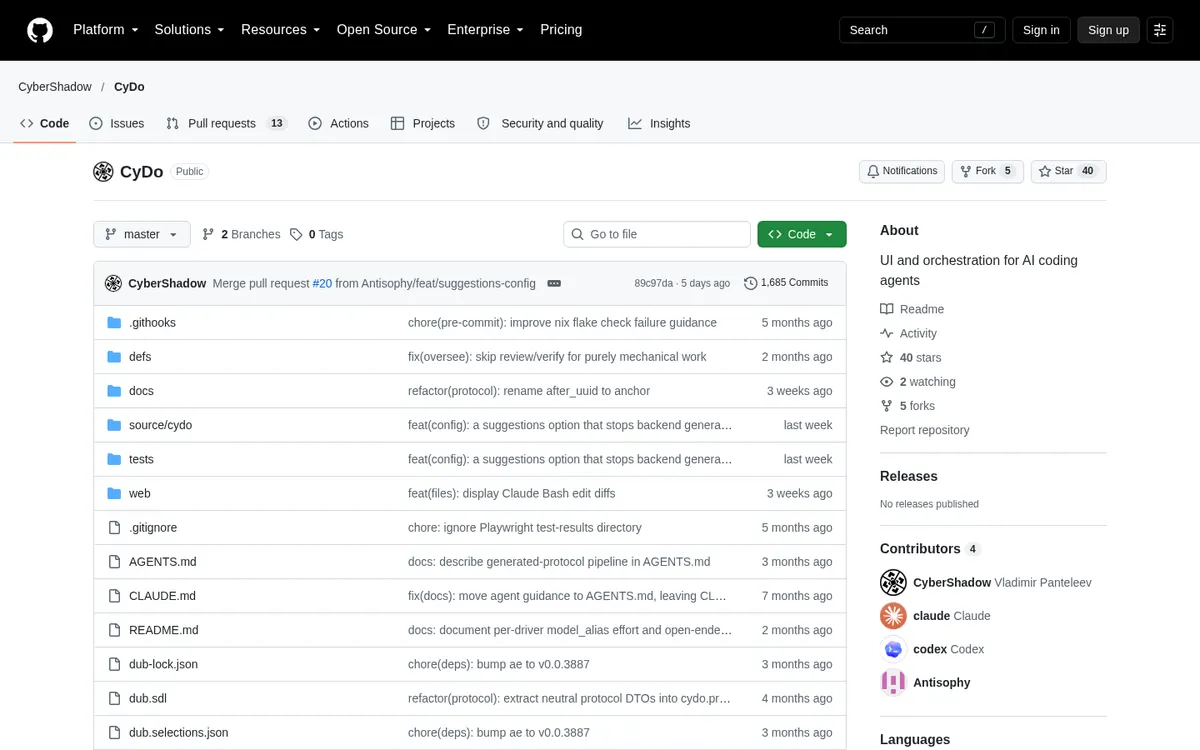Open commit 'chore: ignore Playwright test-results directory'
1200x750 pixels.
[525, 527]
